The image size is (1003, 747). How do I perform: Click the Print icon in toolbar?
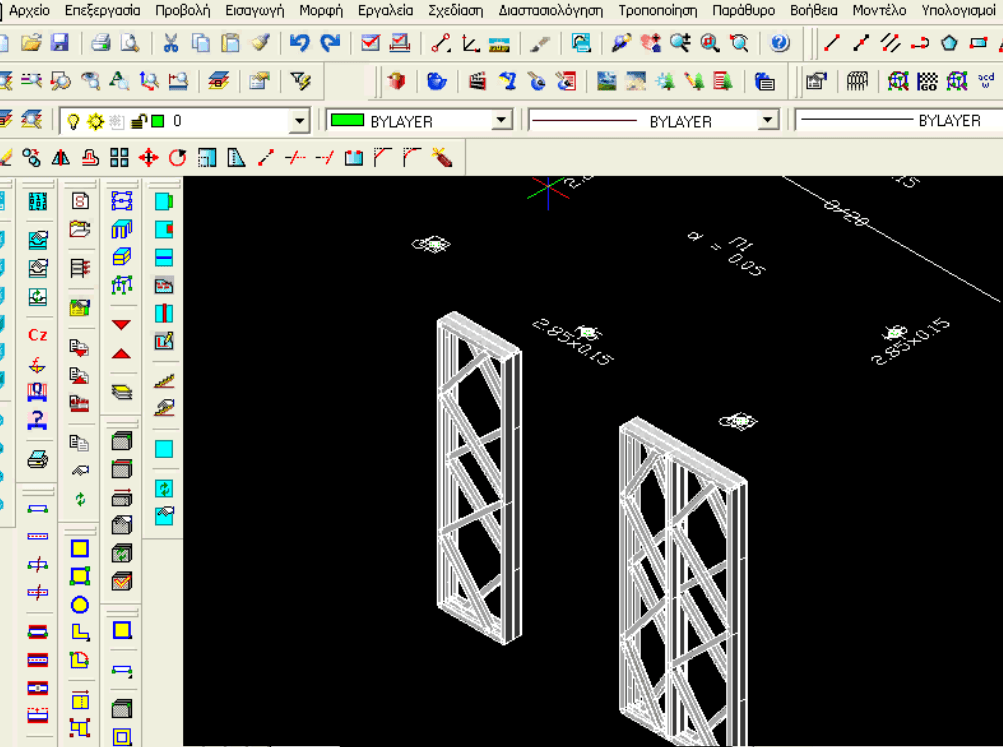(101, 43)
